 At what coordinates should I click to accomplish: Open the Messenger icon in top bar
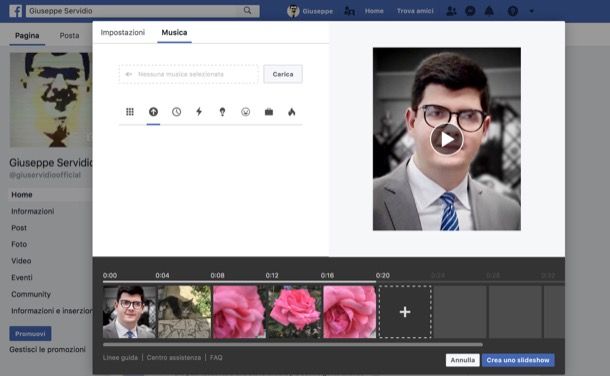[x=470, y=11]
